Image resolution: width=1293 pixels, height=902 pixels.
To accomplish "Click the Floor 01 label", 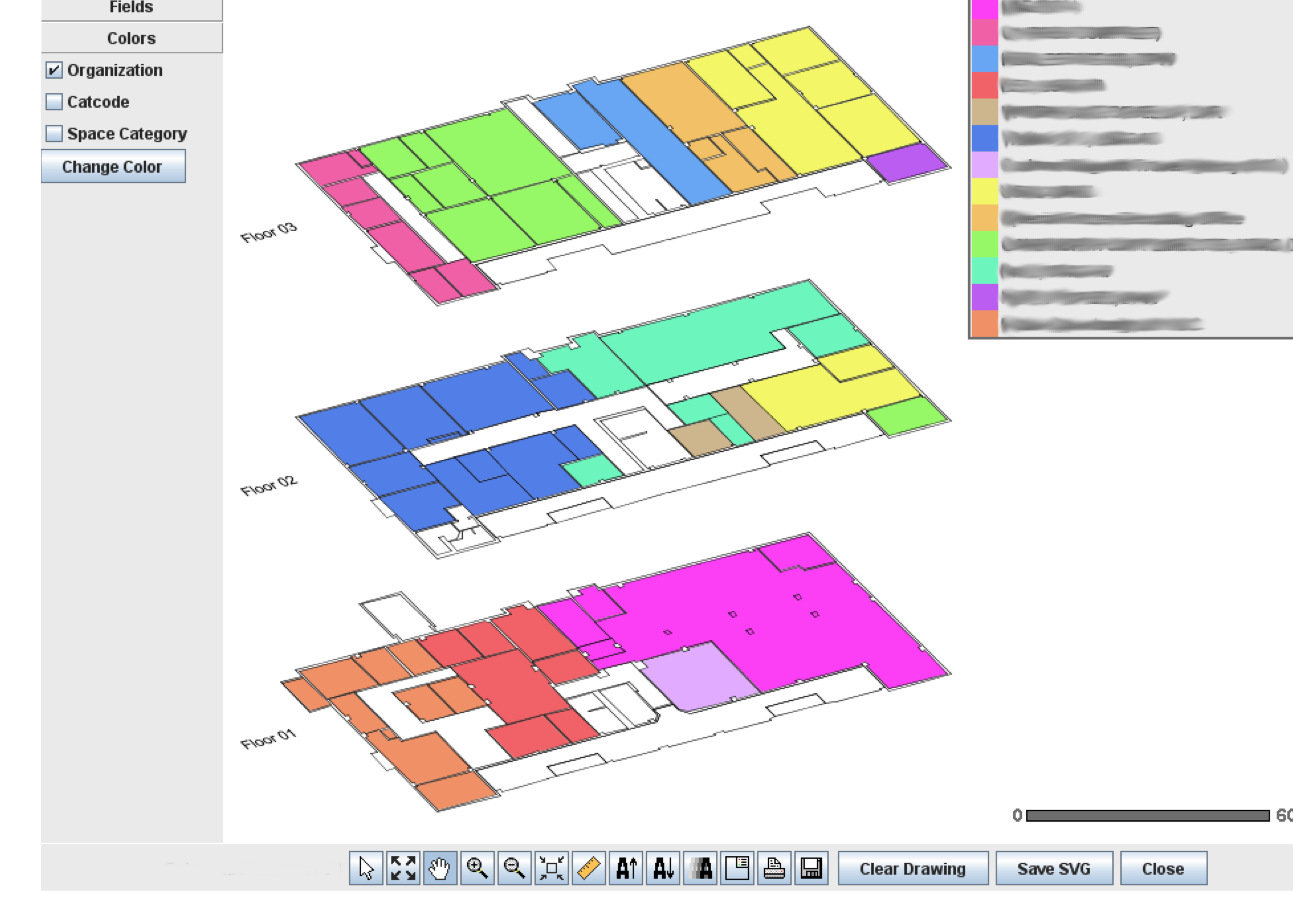I will (269, 739).
